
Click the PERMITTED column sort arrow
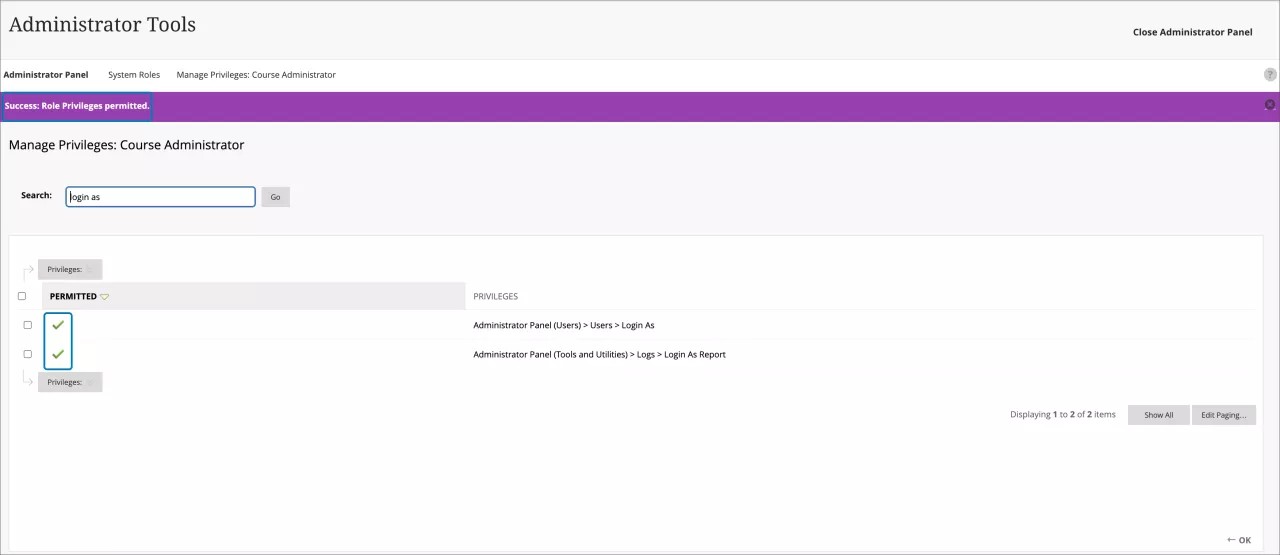(x=105, y=297)
